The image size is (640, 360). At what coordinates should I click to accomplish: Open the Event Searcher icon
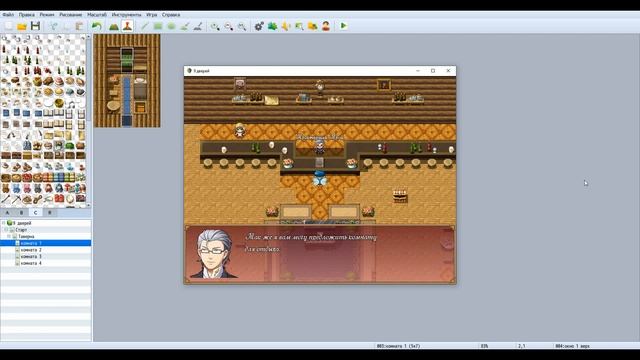(299, 26)
